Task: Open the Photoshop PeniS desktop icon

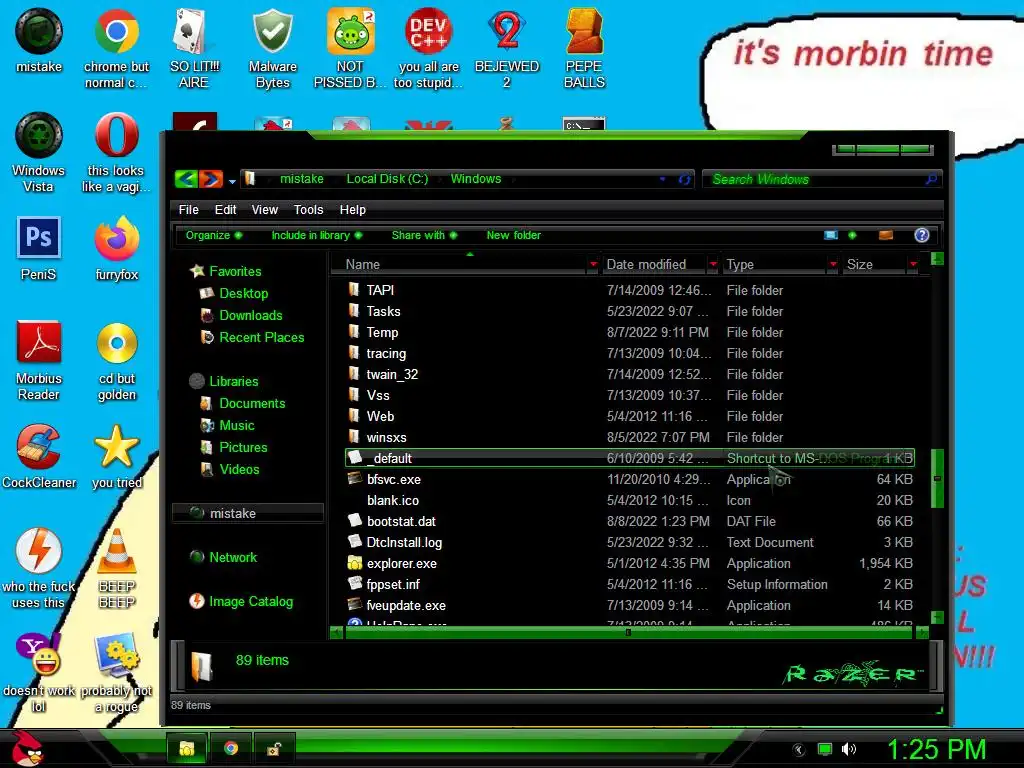Action: click(x=39, y=248)
